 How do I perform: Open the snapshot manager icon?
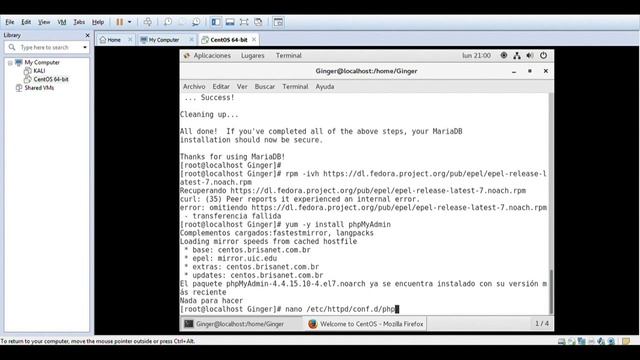coord(196,22)
